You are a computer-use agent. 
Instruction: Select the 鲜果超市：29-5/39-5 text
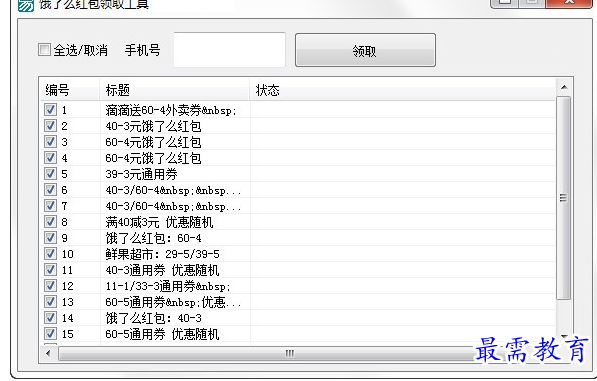162,254
